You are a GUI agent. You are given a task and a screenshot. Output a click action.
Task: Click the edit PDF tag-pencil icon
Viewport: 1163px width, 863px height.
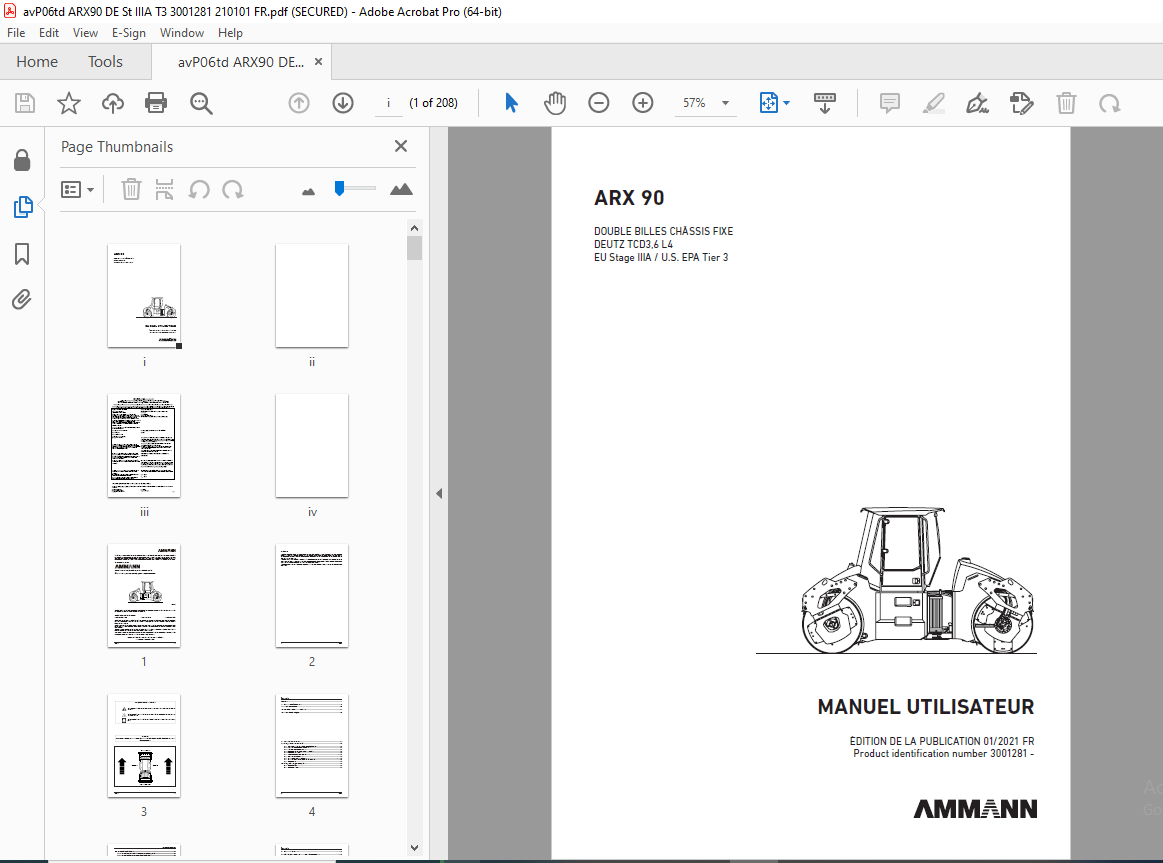(1021, 103)
